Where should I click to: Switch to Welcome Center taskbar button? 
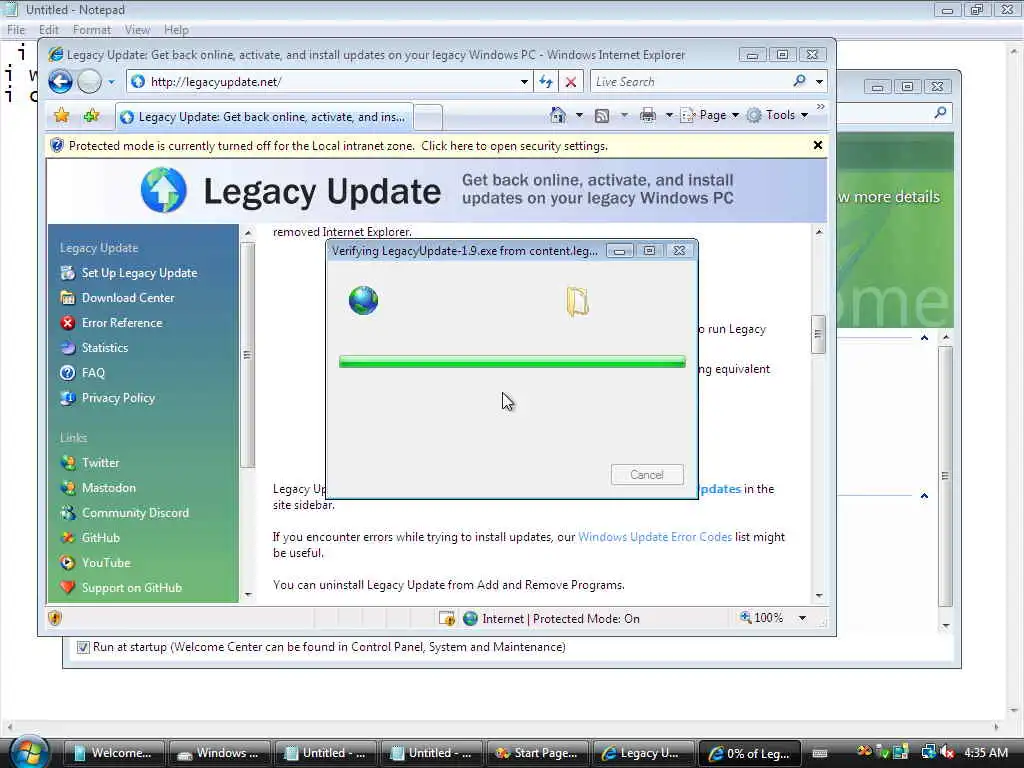click(112, 753)
